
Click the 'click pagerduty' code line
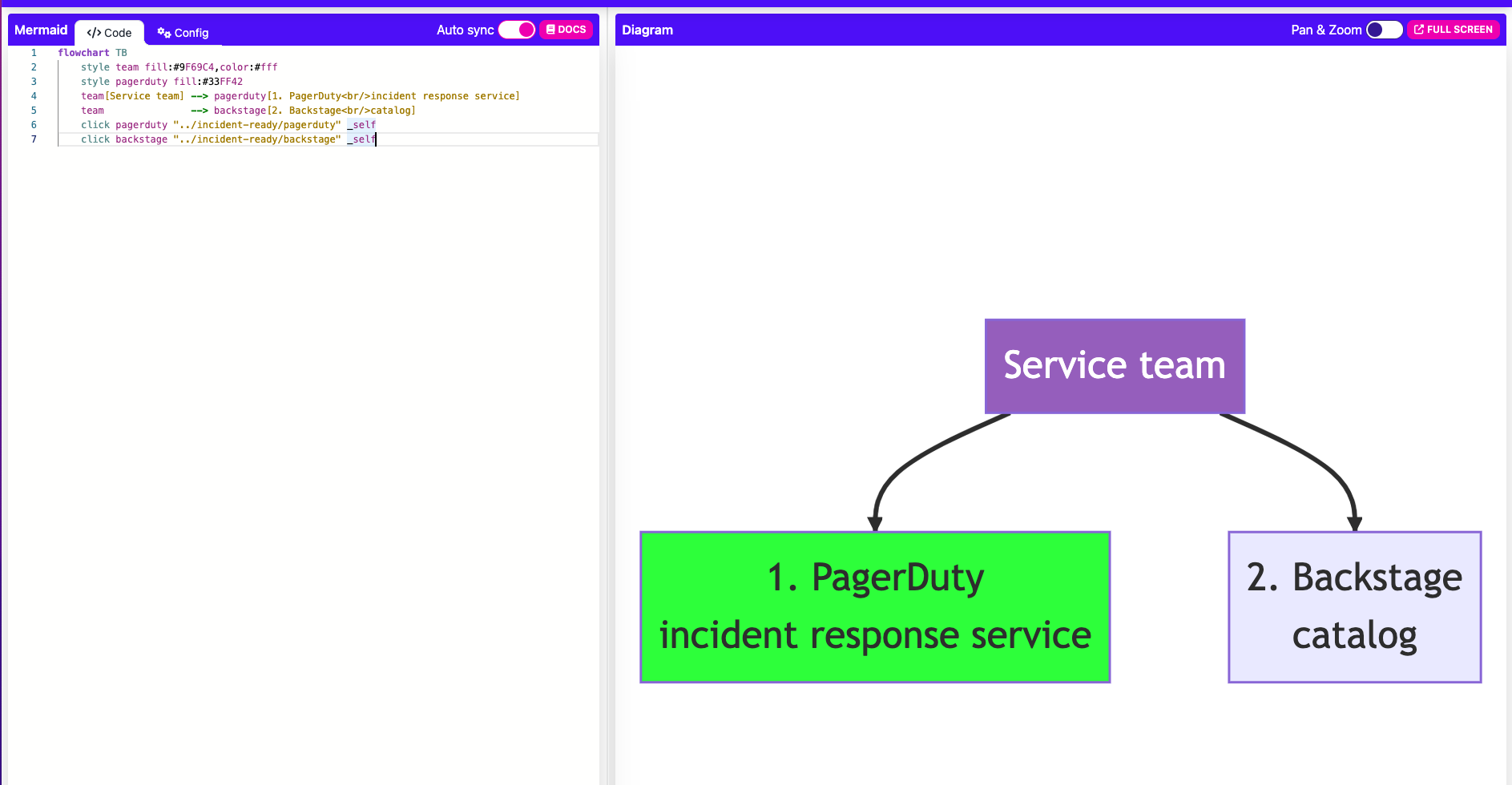228,125
